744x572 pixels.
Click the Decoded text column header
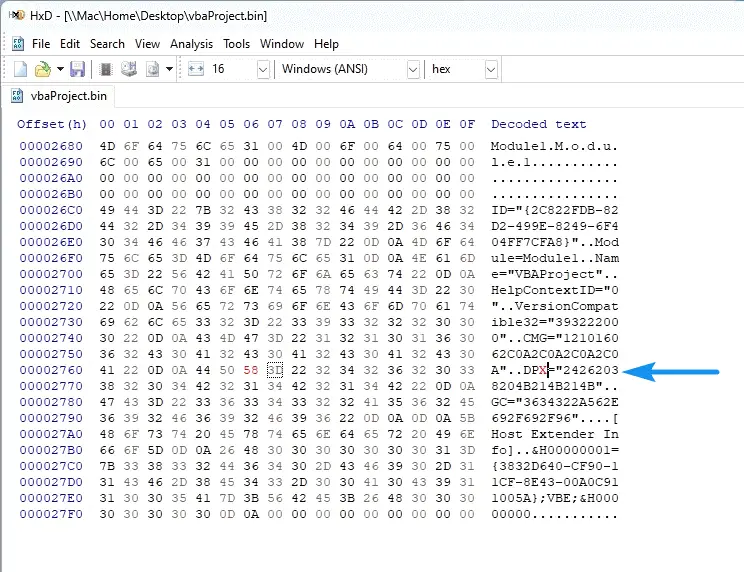(539, 124)
